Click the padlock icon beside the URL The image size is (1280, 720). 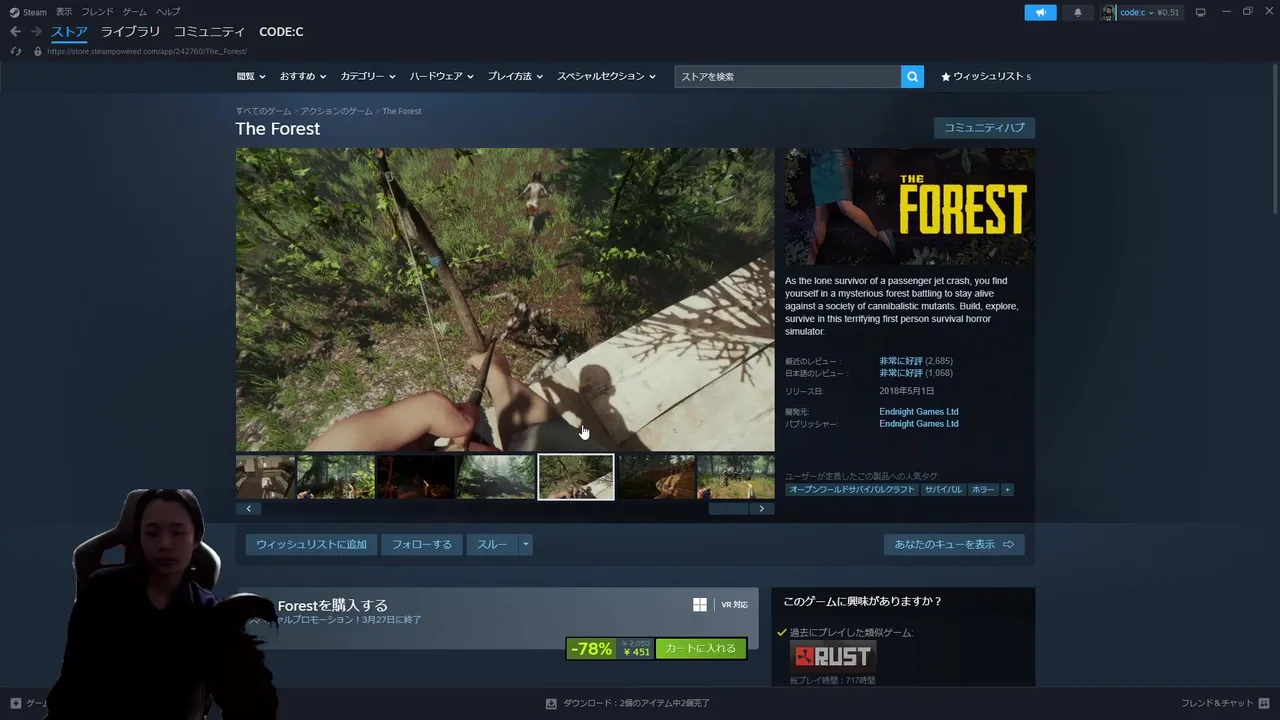38,51
